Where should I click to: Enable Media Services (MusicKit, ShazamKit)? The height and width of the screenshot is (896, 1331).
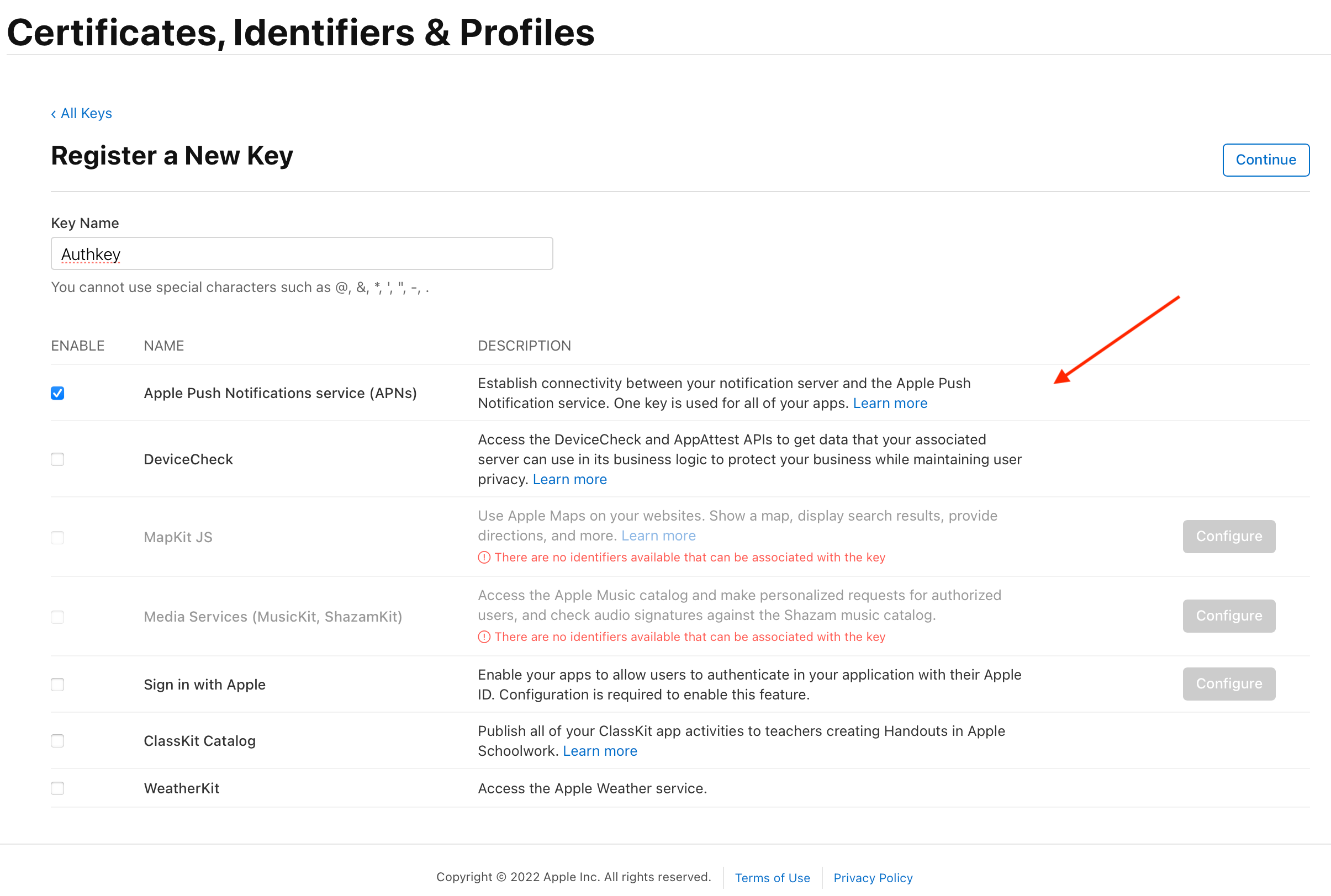(x=57, y=617)
